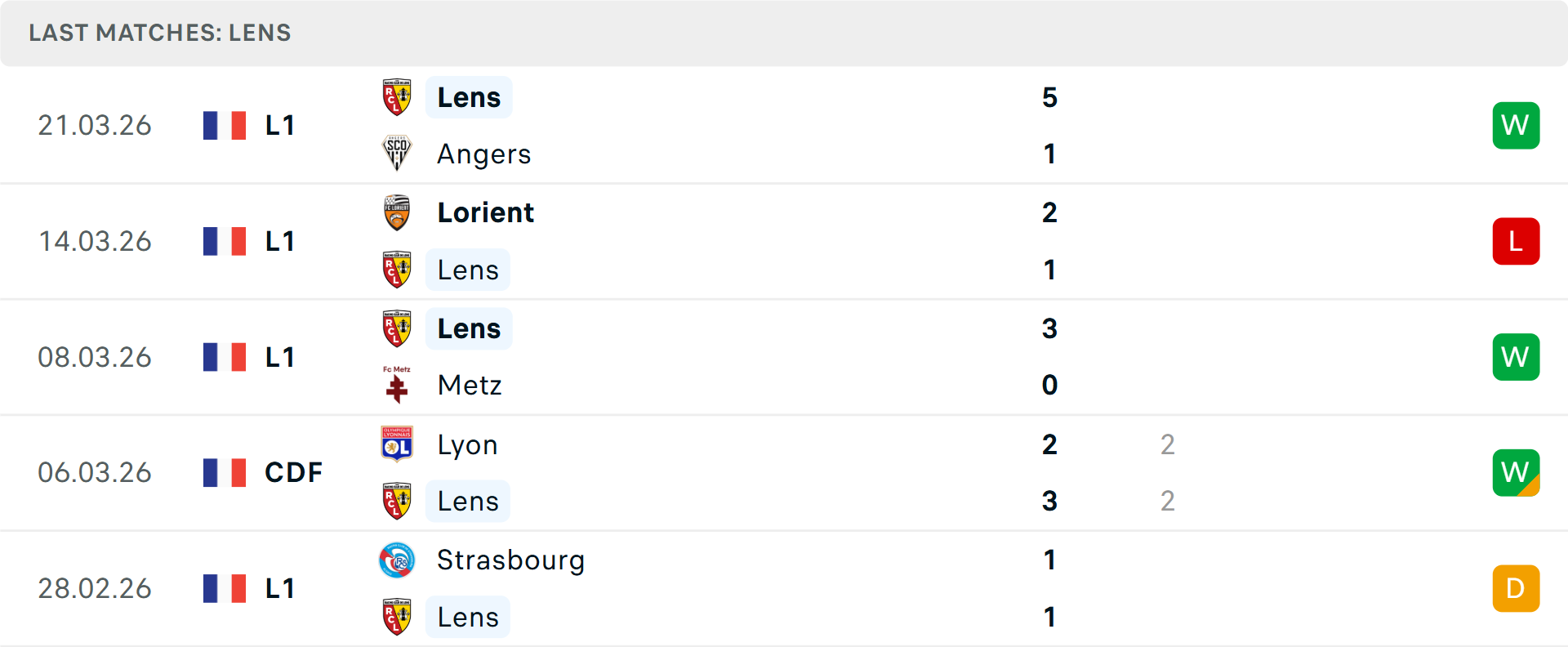Image resolution: width=1568 pixels, height=647 pixels.
Task: Click the CDF competition label
Action: (x=293, y=472)
